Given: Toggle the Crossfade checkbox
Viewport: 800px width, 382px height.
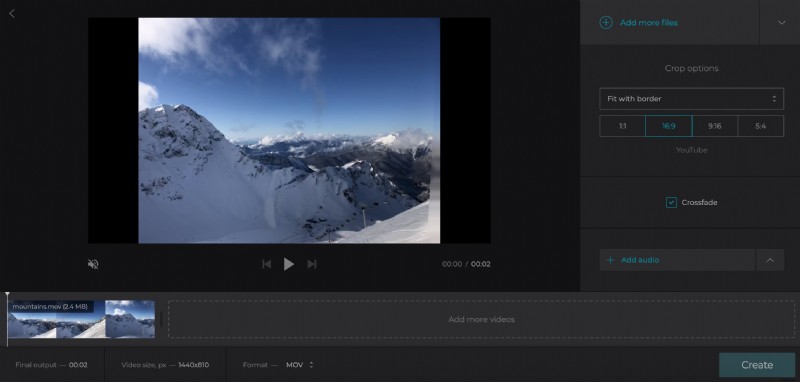Looking at the screenshot, I should [x=671, y=202].
